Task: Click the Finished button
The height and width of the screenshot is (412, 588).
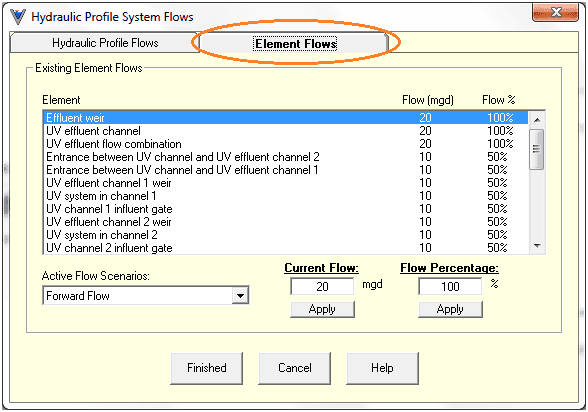Action: pyautogui.click(x=207, y=368)
